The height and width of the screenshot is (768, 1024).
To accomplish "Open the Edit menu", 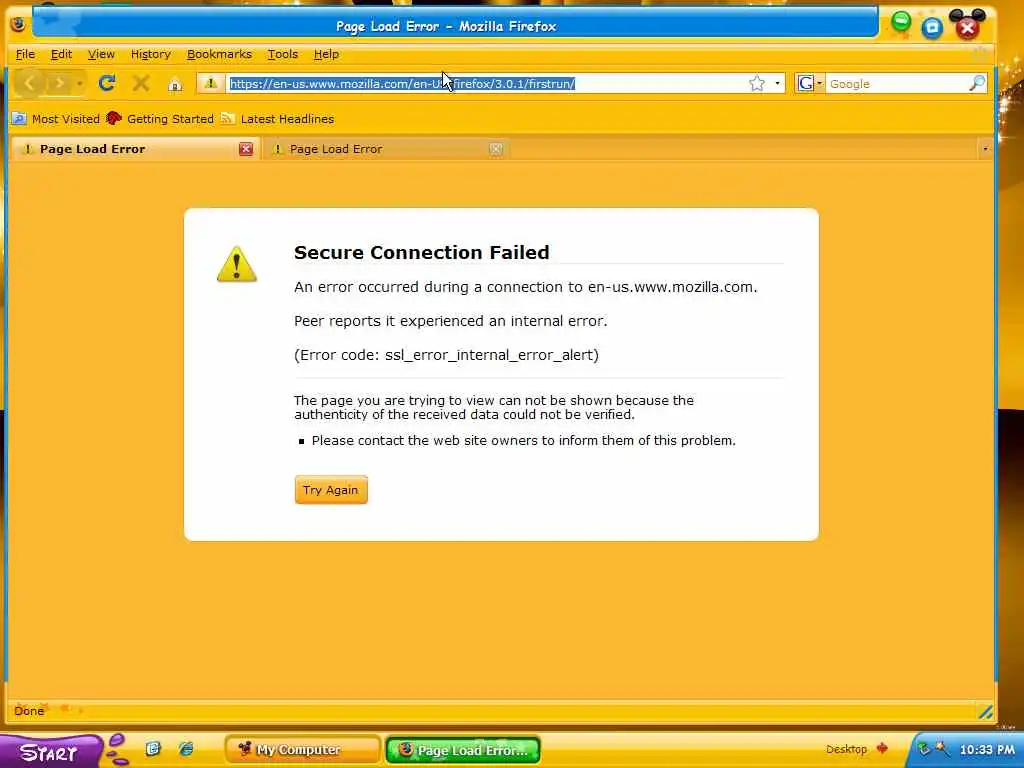I will 61,54.
